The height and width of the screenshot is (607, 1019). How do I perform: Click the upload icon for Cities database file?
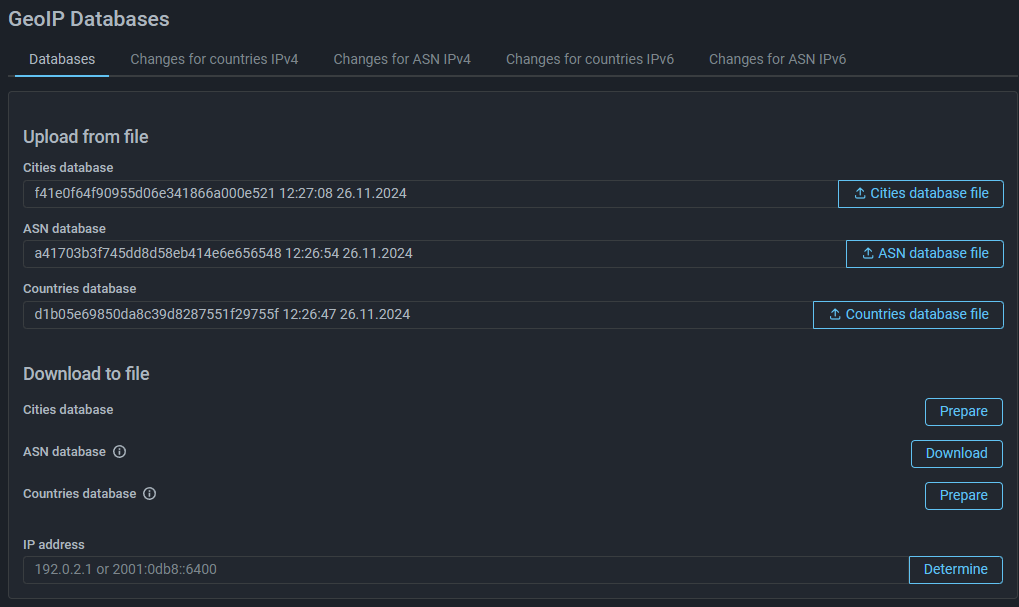[x=860, y=194]
